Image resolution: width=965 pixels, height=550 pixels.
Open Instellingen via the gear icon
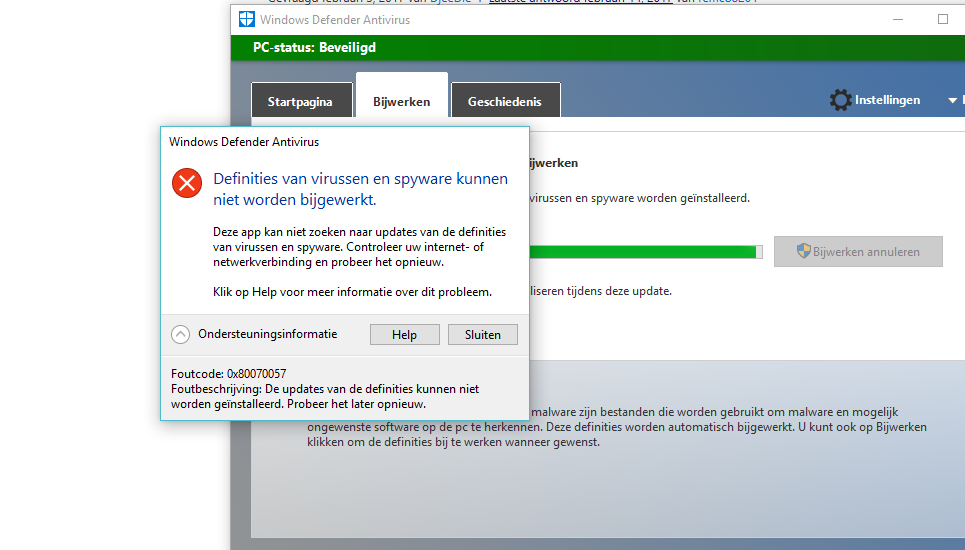[x=840, y=100]
